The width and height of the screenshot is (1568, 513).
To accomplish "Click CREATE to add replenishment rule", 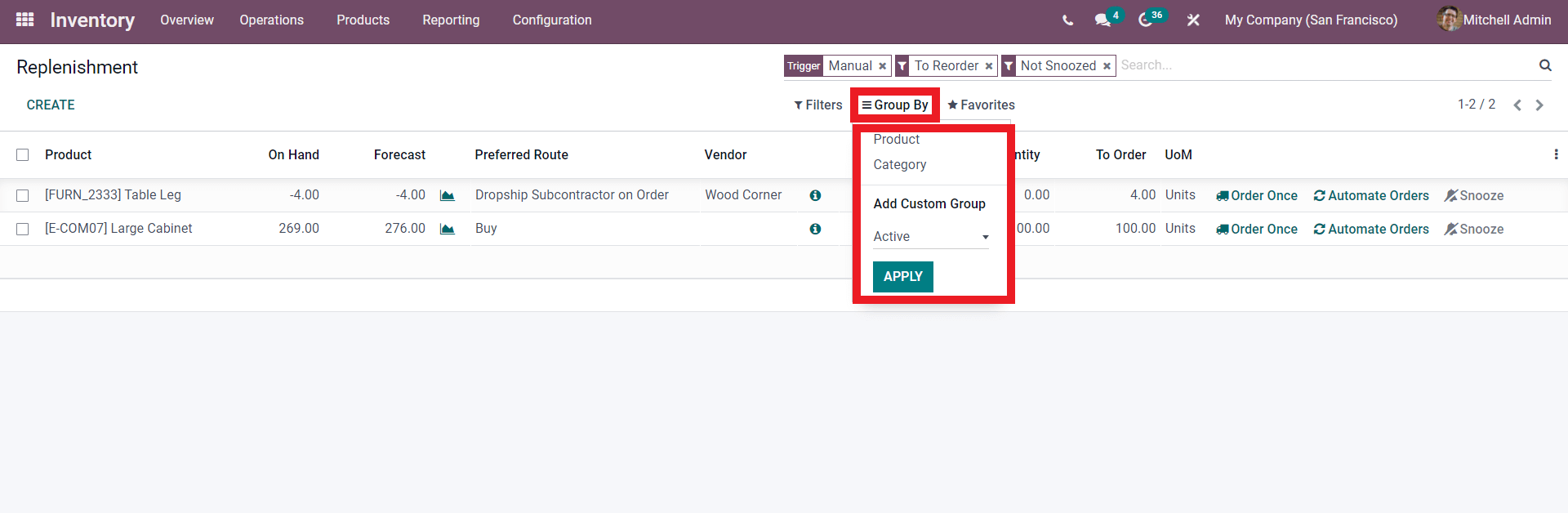I will (x=51, y=105).
